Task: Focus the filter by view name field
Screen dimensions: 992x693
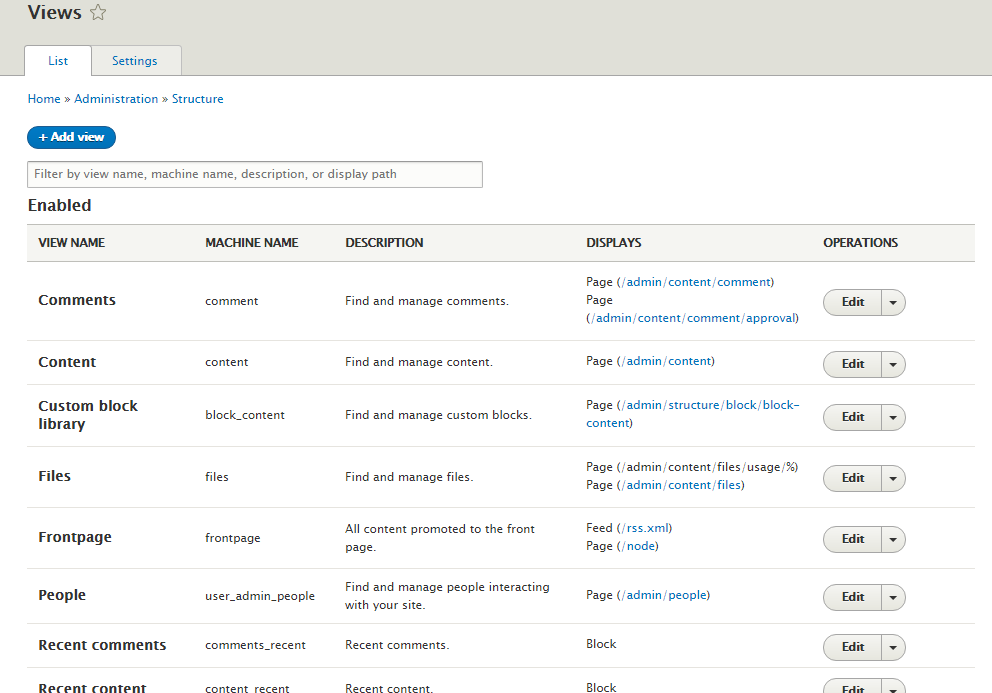Action: 255,175
